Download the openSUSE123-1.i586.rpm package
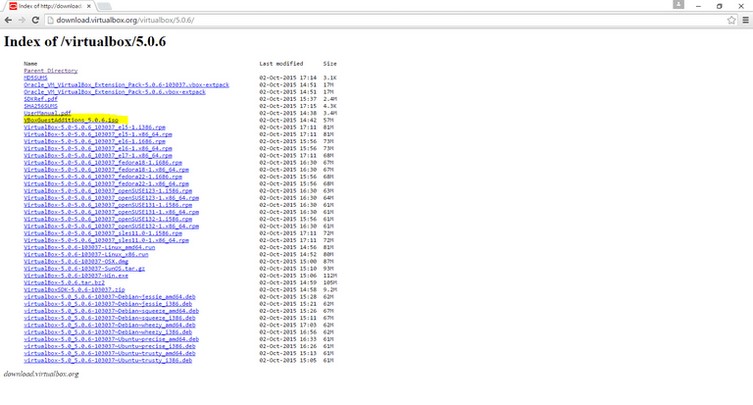The height and width of the screenshot is (405, 753). coord(108,190)
